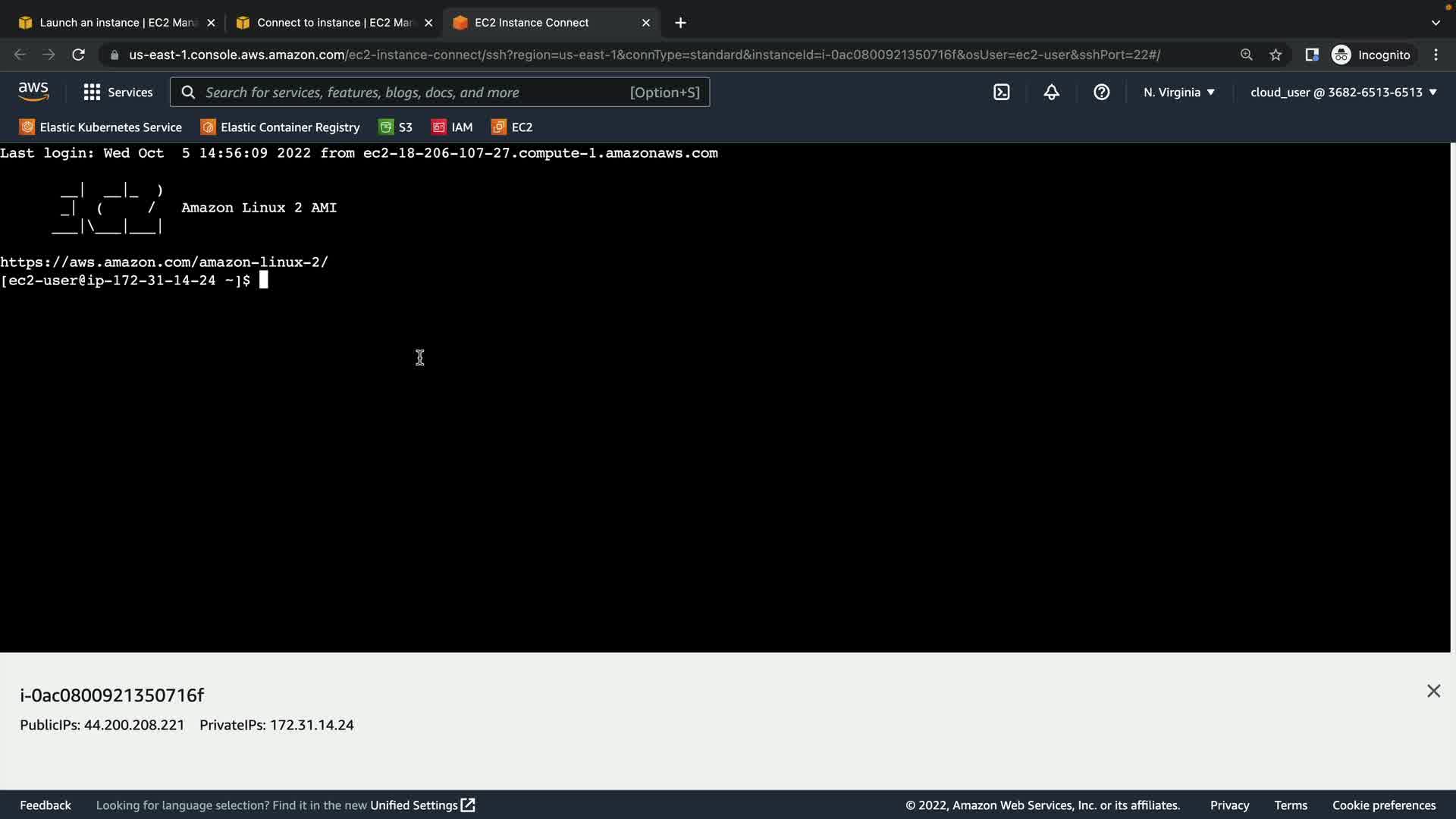Image resolution: width=1456 pixels, height=819 pixels.
Task: Expand the cloud_user account dropdown
Action: [1343, 93]
